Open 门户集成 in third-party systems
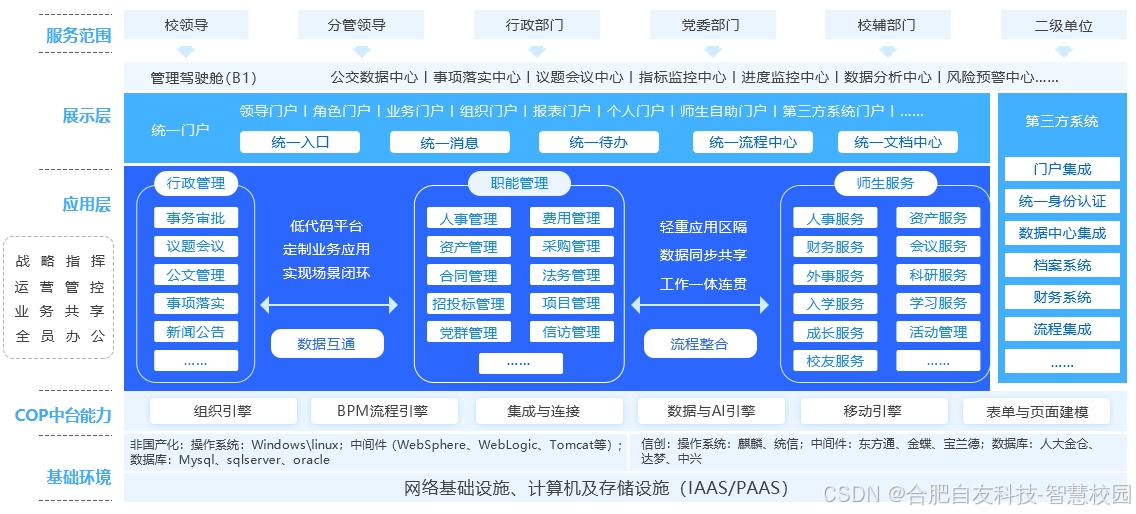Image resolution: width=1136 pixels, height=514 pixels. (x=1062, y=170)
